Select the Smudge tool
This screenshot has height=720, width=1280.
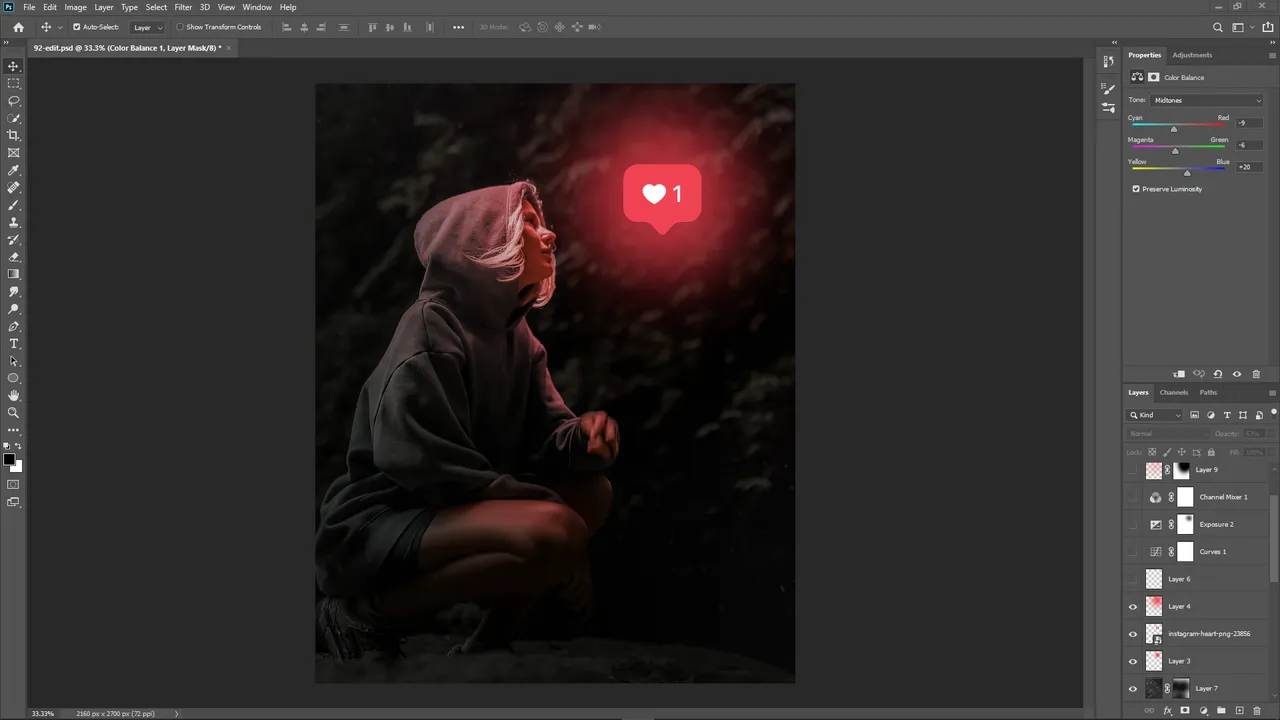[x=13, y=292]
